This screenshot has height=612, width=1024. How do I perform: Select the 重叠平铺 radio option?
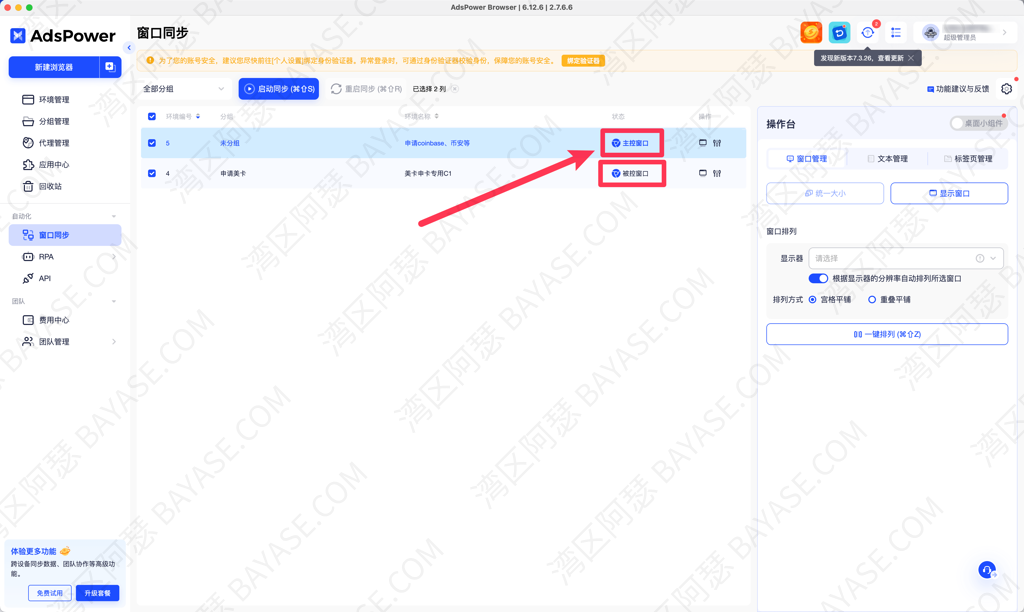(872, 299)
